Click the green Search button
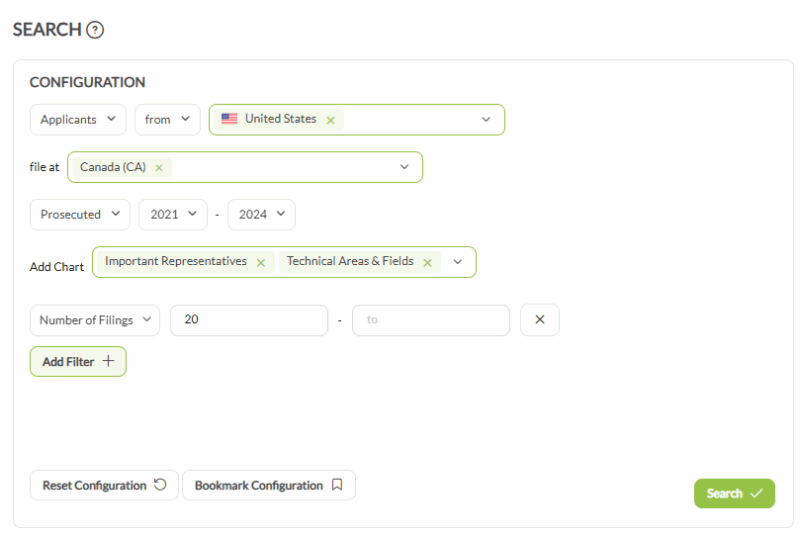 [x=734, y=493]
